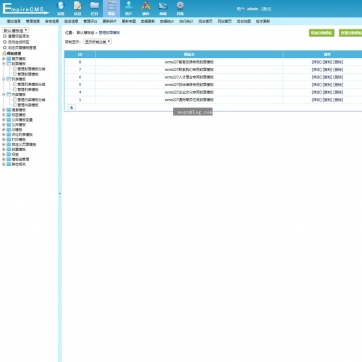Open the Shop section icon
The height and width of the screenshot is (362, 362).
coord(163,8)
